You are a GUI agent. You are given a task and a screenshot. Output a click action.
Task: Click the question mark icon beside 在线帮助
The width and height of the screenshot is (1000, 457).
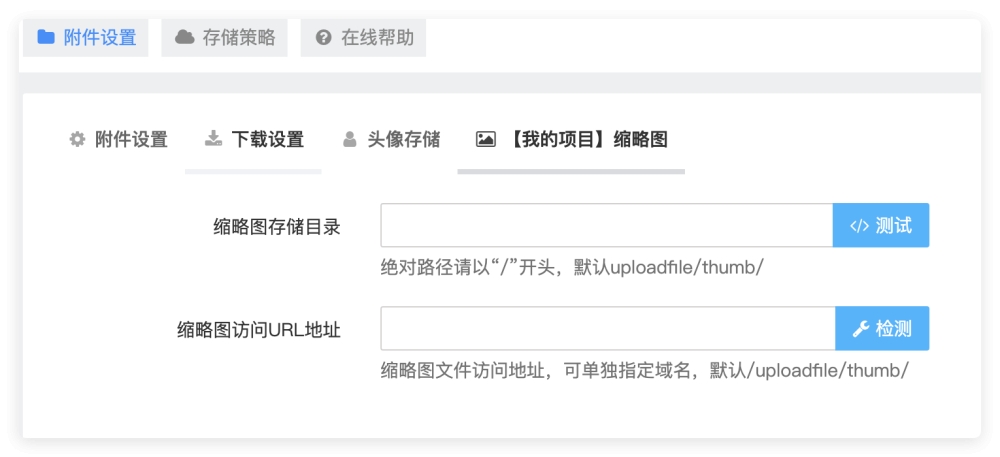(324, 38)
